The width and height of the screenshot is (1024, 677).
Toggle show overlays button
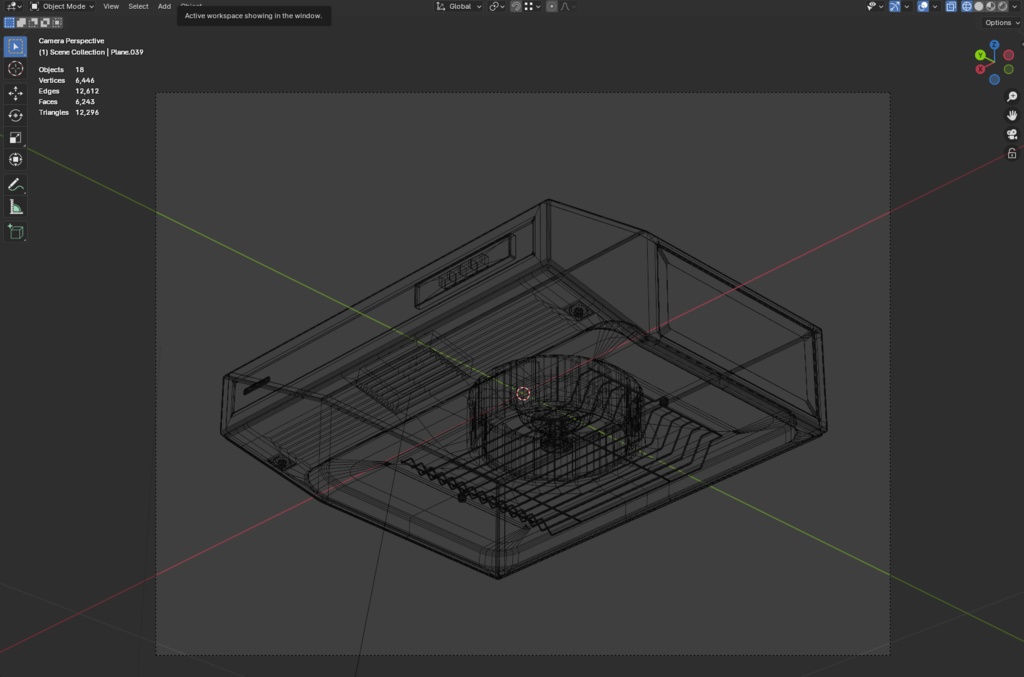[923, 7]
